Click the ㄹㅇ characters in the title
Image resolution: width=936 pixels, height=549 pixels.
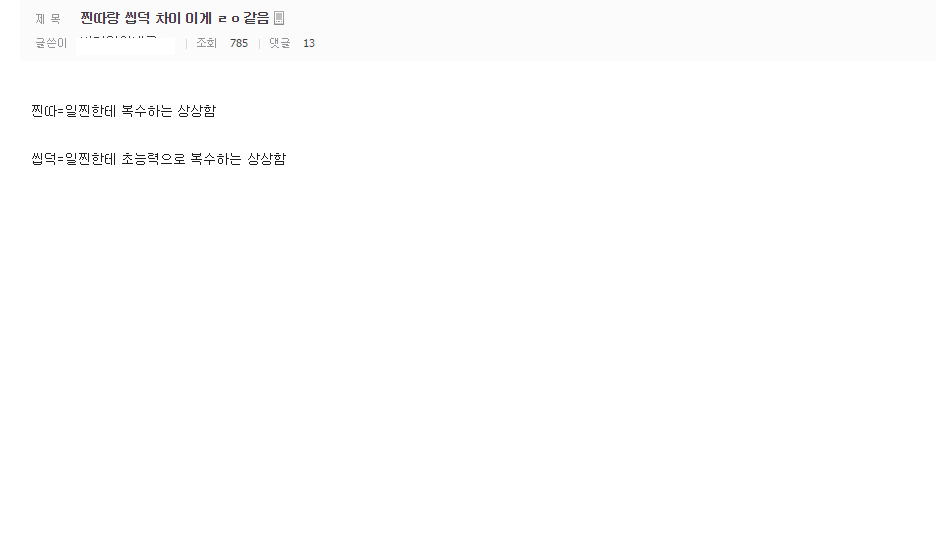228,19
